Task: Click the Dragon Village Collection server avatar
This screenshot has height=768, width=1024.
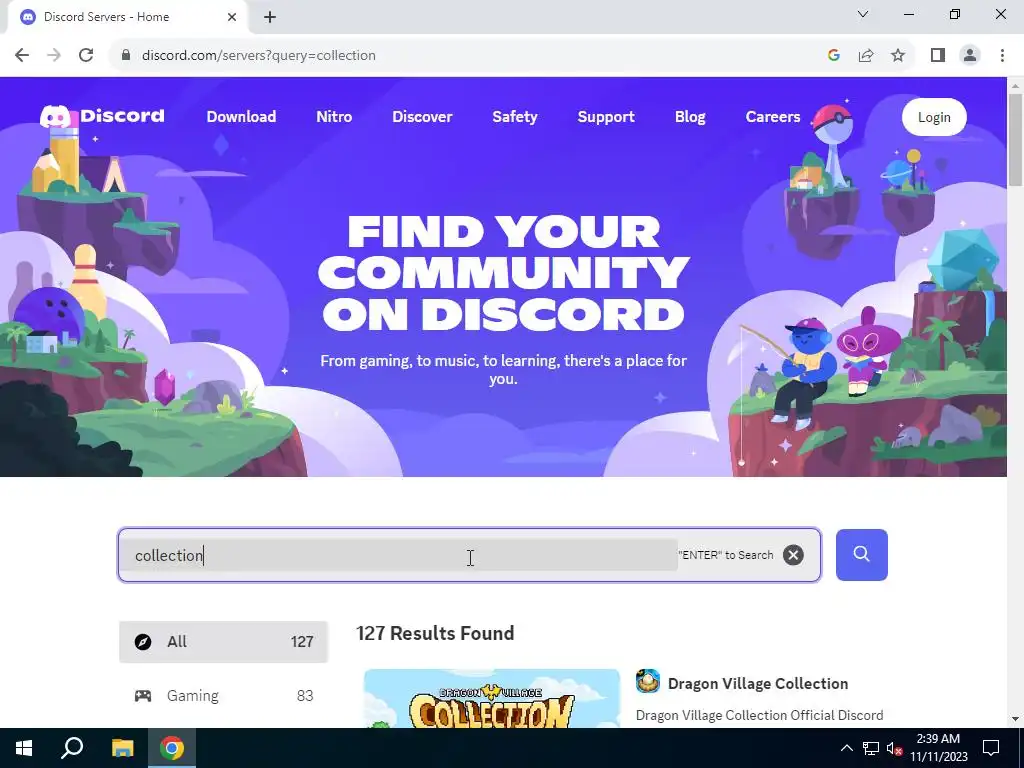Action: point(648,681)
